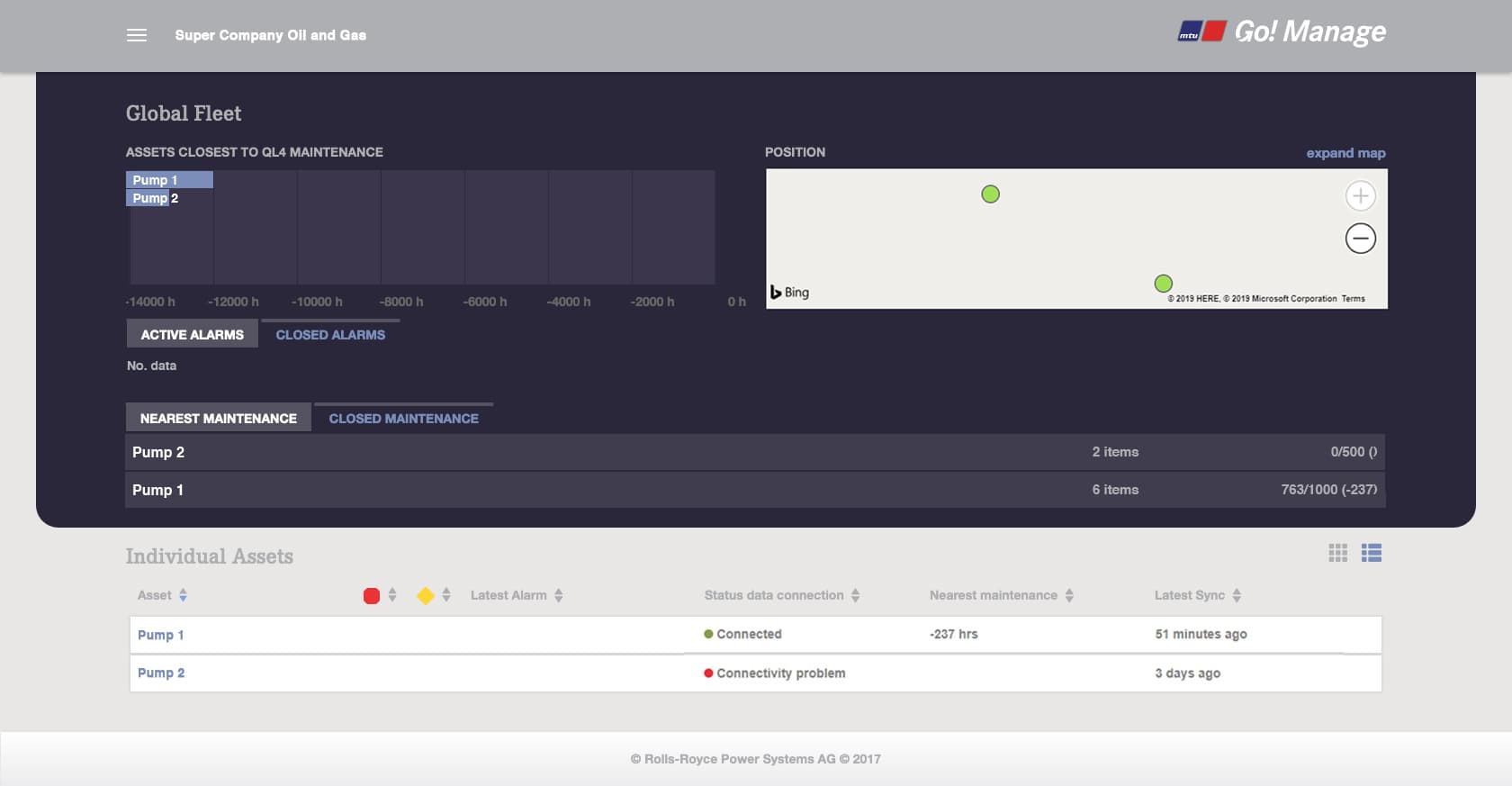Select the lower green asset marker on map
Image resolution: width=1512 pixels, height=786 pixels.
point(1163,284)
